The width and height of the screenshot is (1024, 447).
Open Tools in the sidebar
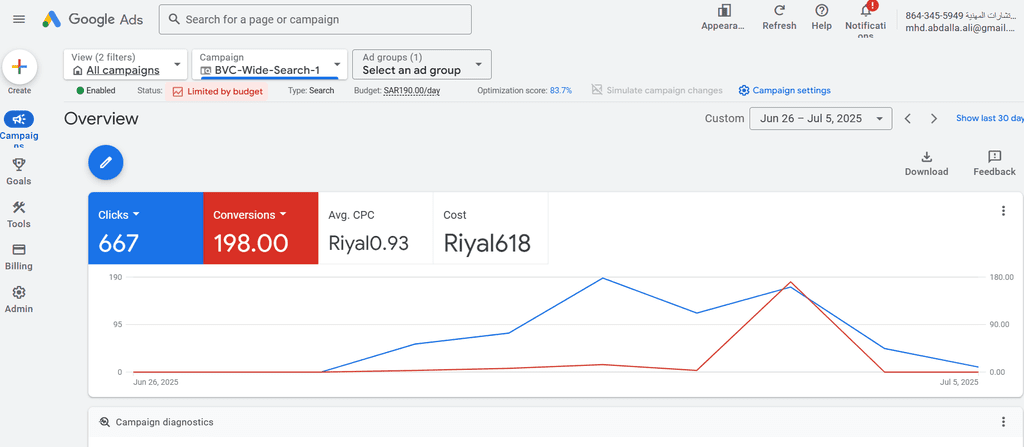[19, 214]
